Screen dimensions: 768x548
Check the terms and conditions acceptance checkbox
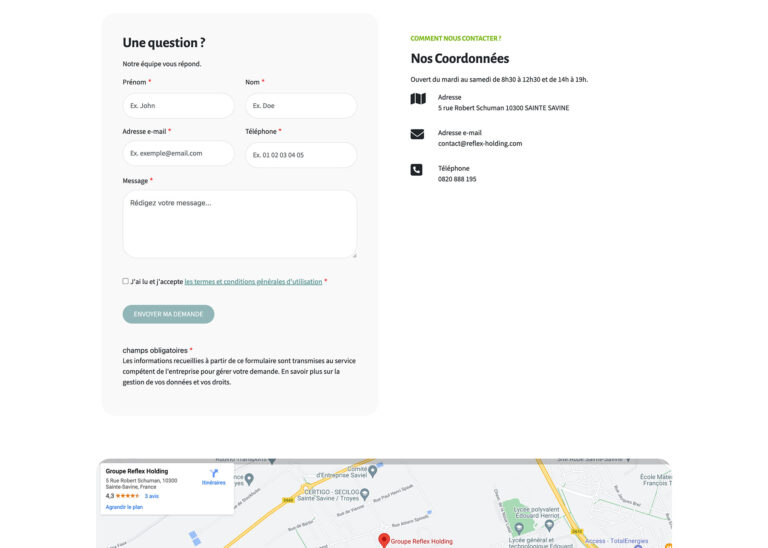(126, 281)
